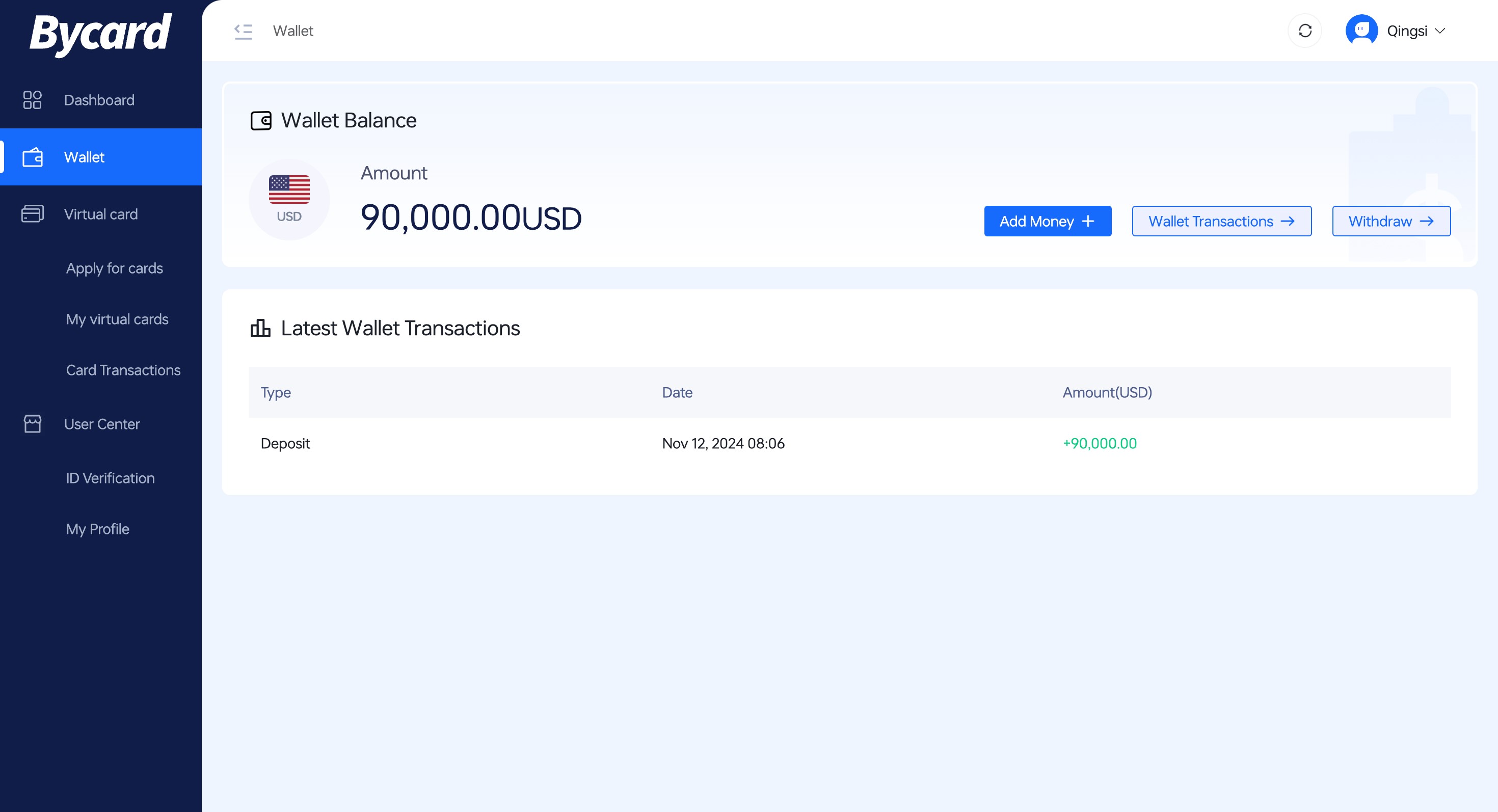The width and height of the screenshot is (1498, 812).
Task: Open Wallet Transactions
Action: pyautogui.click(x=1221, y=221)
